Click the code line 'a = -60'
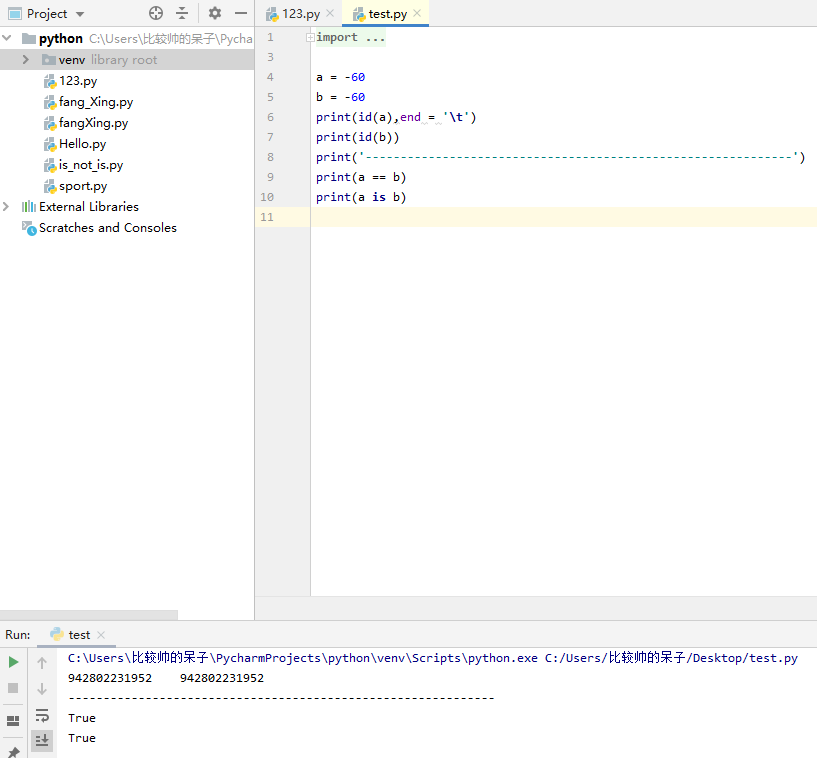Screen dimensions: 817x758 [341, 77]
